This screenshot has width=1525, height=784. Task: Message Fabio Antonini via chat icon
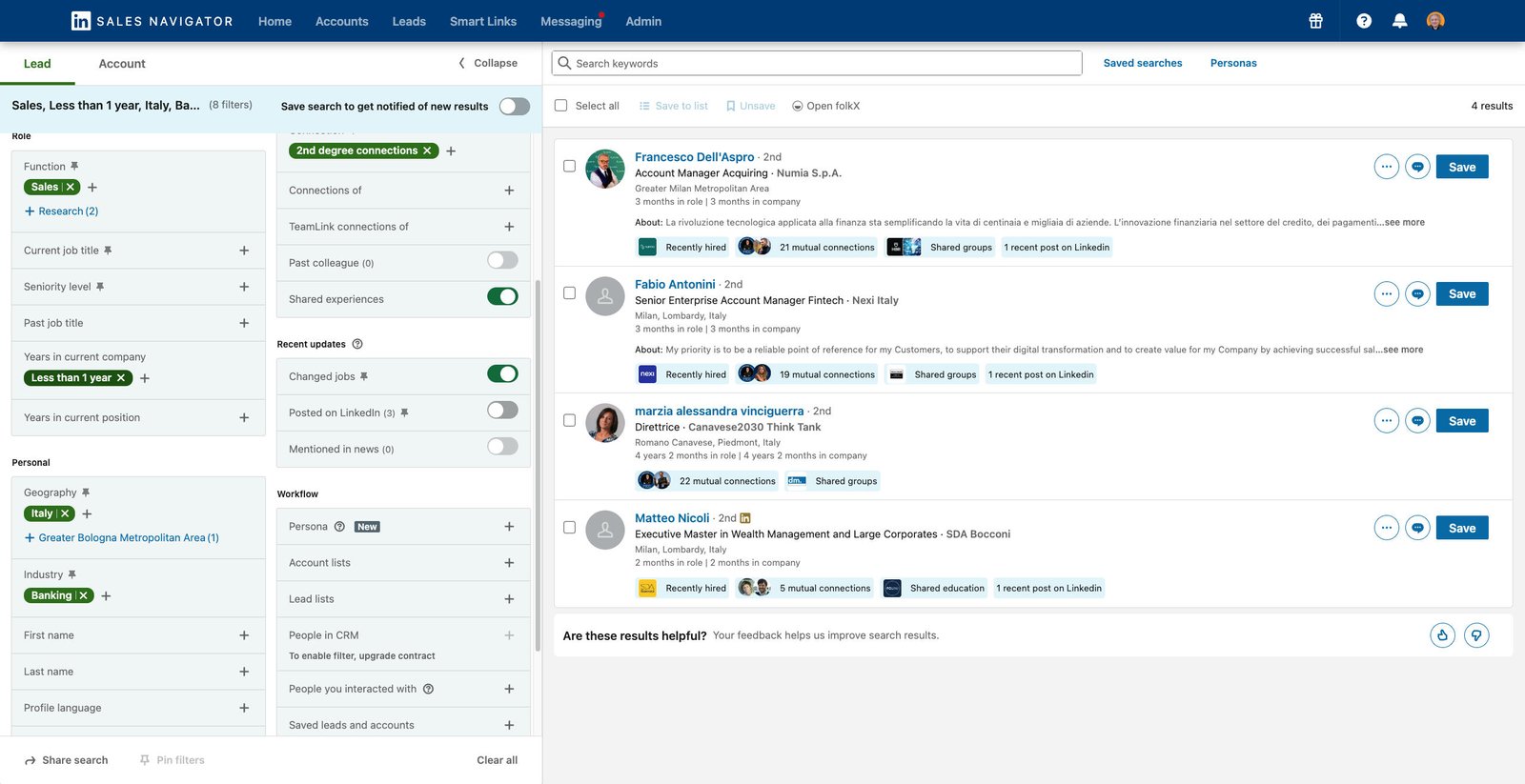[x=1418, y=294]
